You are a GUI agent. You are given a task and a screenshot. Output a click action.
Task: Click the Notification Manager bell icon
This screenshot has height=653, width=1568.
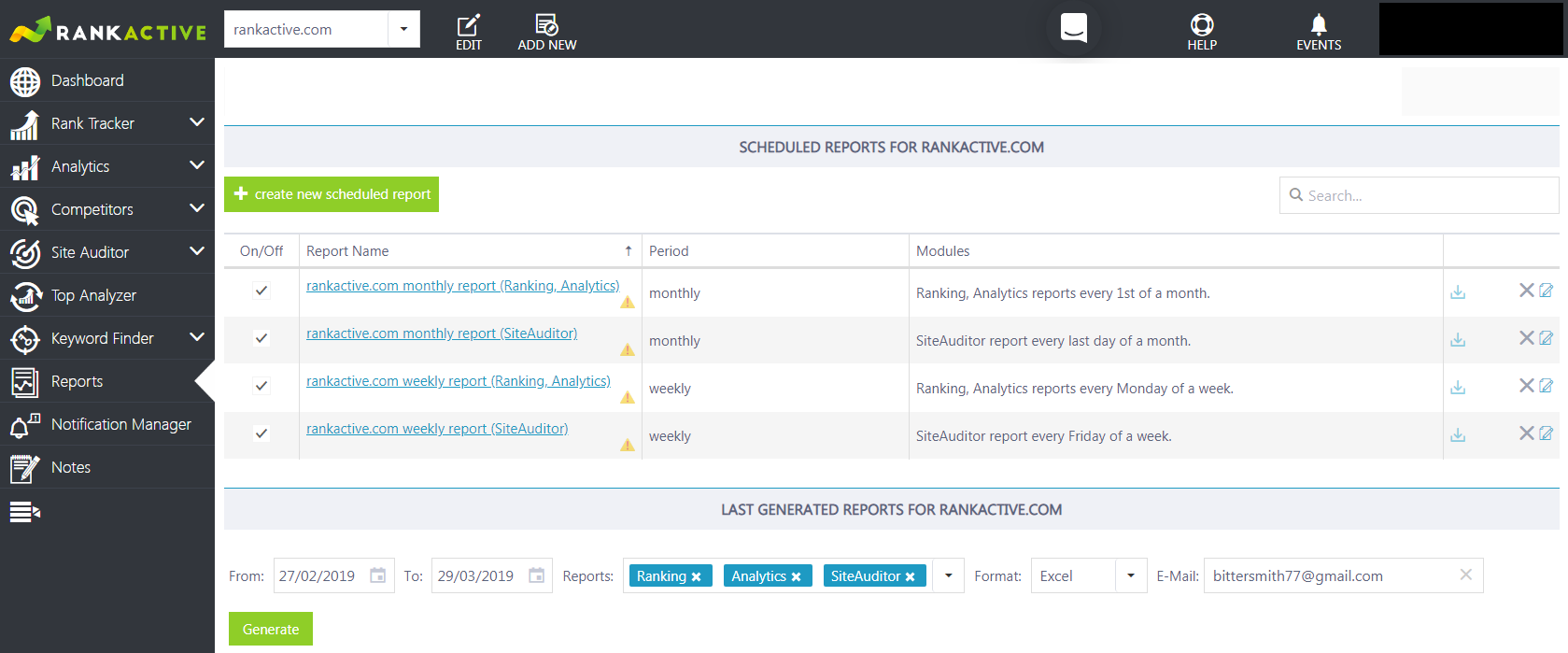(25, 425)
